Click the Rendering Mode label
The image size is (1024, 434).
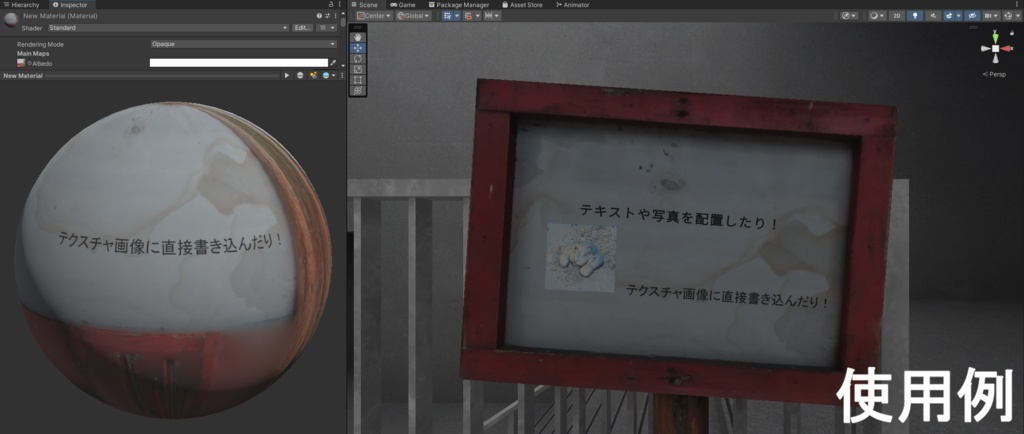point(40,44)
